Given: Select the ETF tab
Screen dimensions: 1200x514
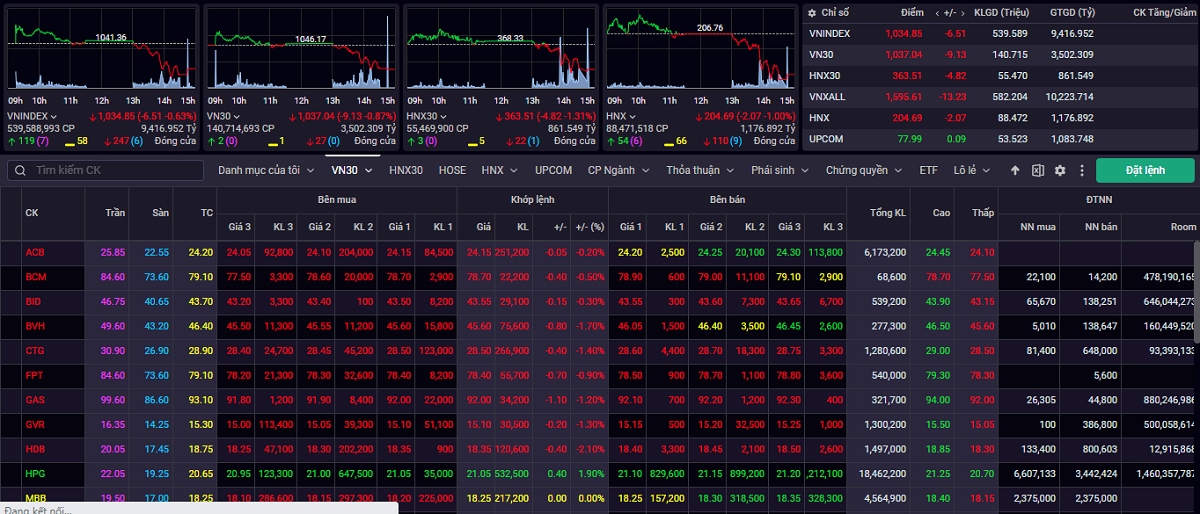Looking at the screenshot, I should (x=929, y=170).
